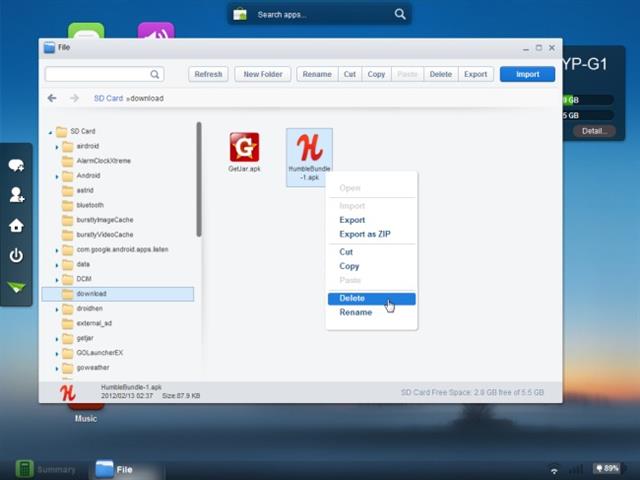Click the add contact icon in the left sidebar
This screenshot has width=640, height=480.
click(x=16, y=196)
